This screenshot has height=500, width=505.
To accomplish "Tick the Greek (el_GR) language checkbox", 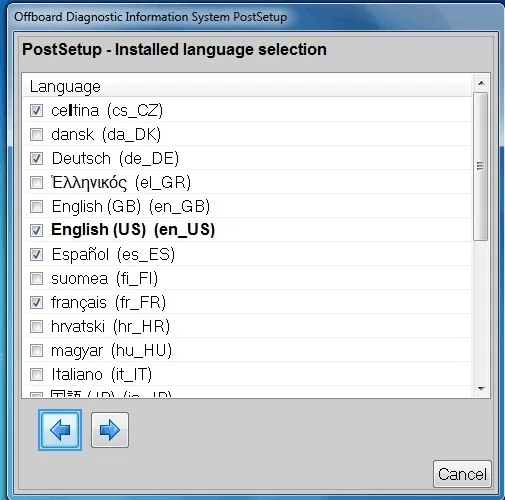I will click(x=36, y=182).
